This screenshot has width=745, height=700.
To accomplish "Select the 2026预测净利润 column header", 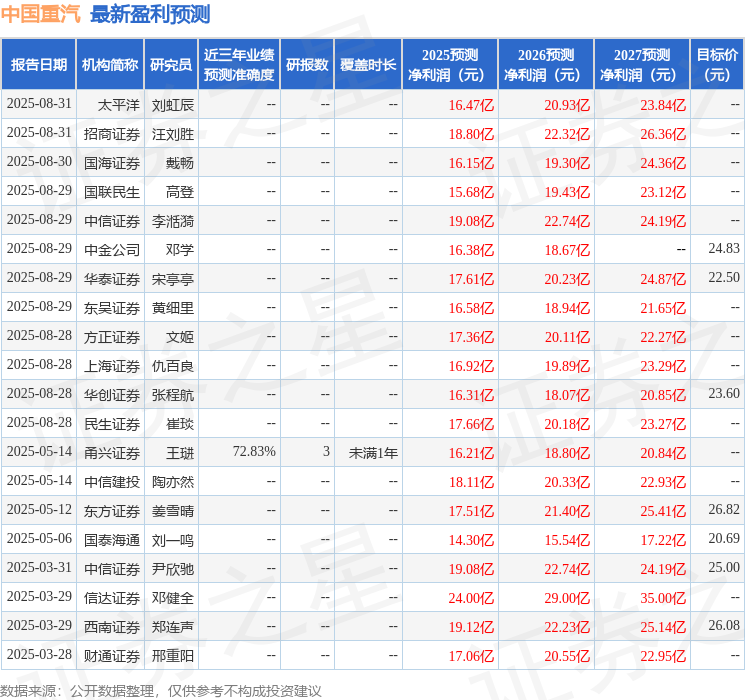I will (x=546, y=65).
